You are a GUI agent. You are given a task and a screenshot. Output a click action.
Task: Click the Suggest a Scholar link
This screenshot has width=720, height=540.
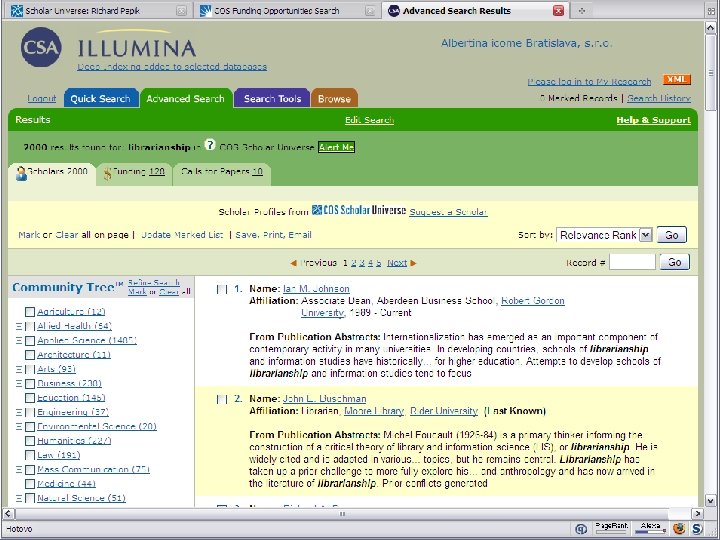coord(448,212)
